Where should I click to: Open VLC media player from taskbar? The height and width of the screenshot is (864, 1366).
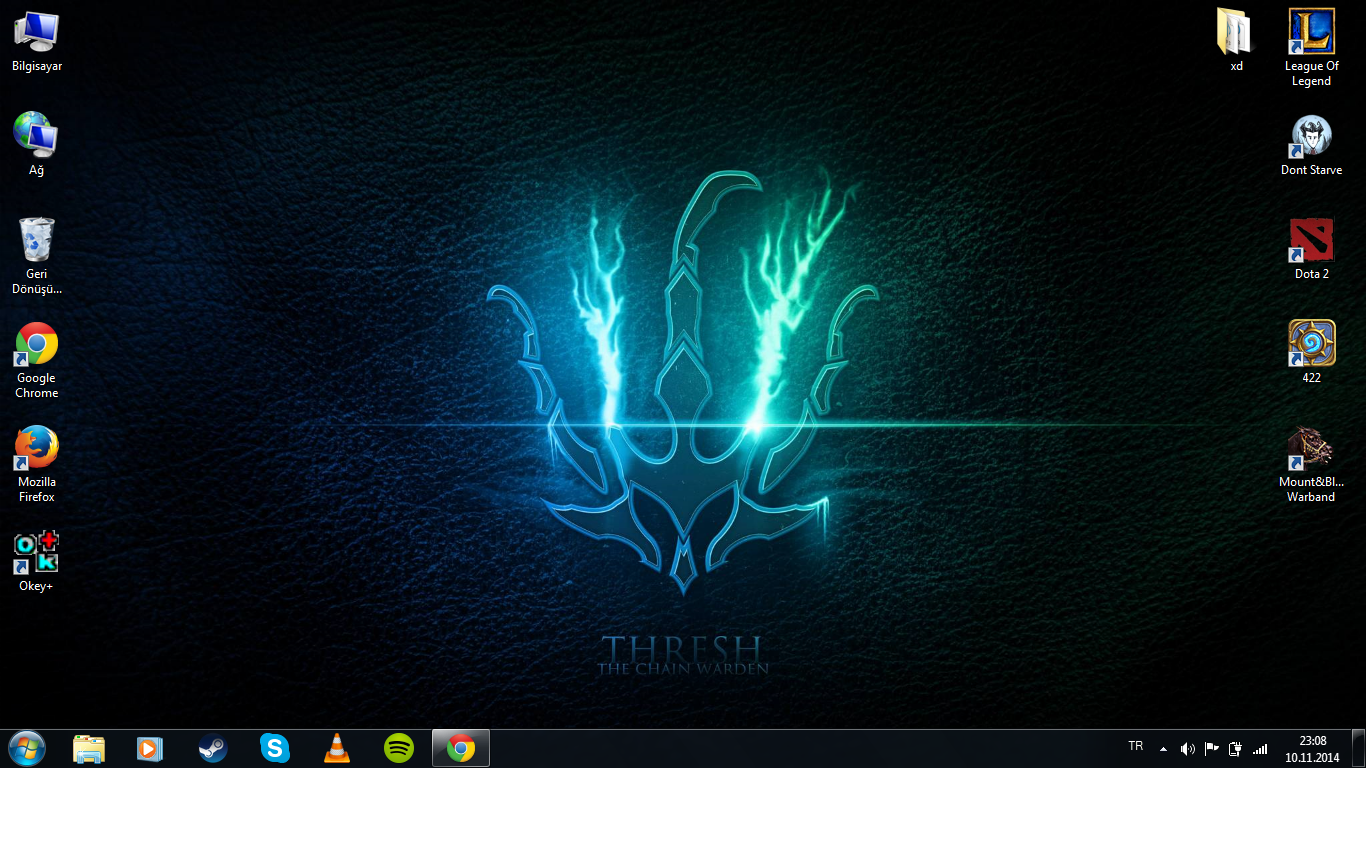337,748
